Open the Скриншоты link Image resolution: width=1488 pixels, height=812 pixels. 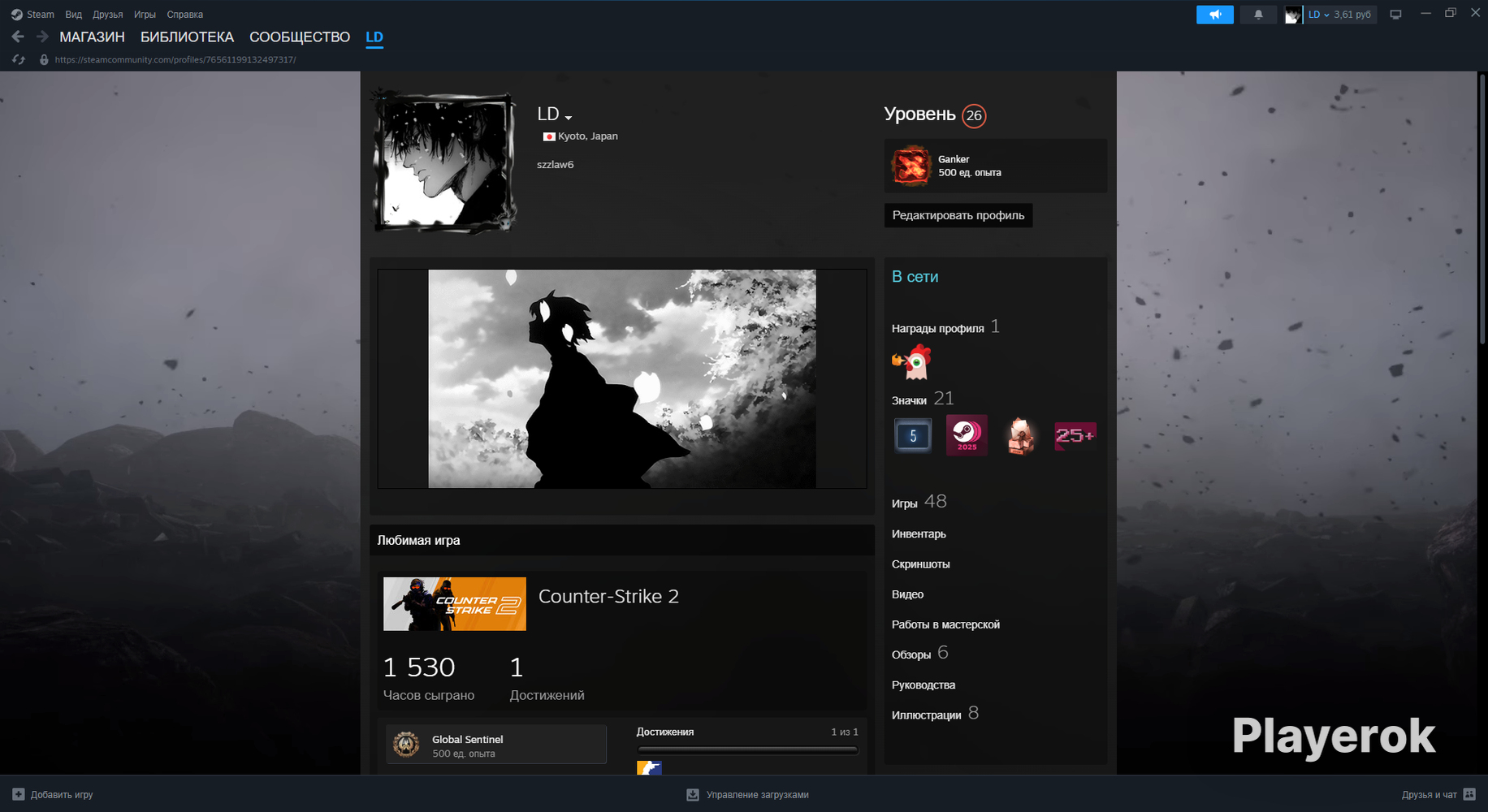(921, 564)
